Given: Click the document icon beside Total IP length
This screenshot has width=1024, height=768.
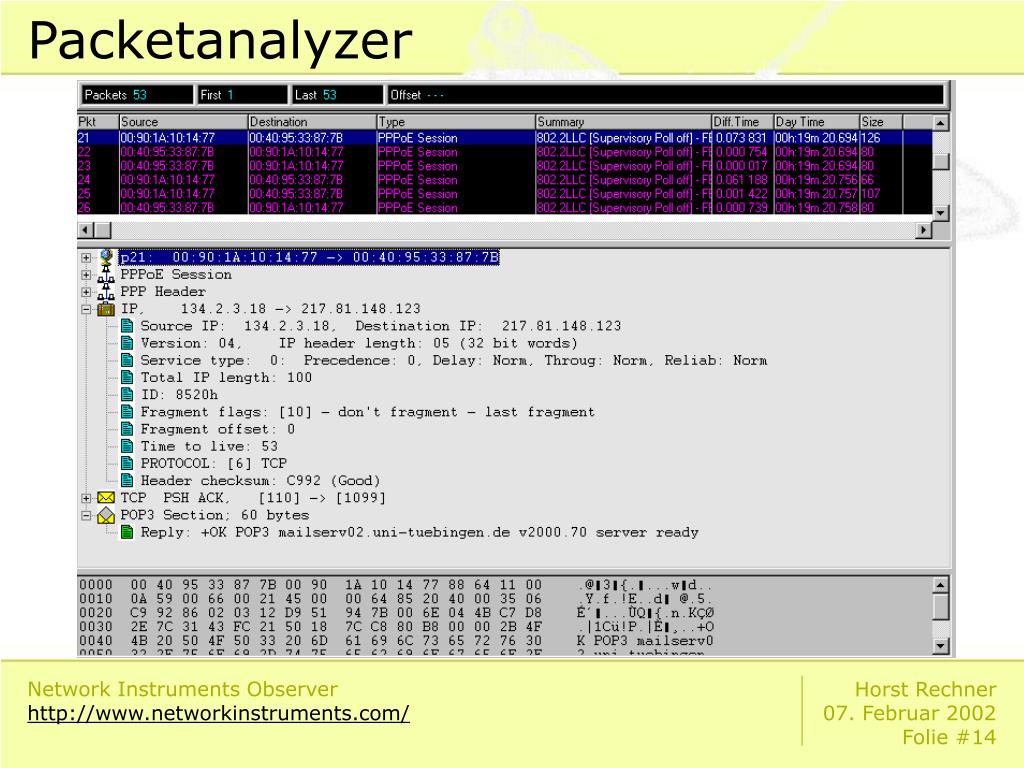Looking at the screenshot, I should (x=127, y=377).
